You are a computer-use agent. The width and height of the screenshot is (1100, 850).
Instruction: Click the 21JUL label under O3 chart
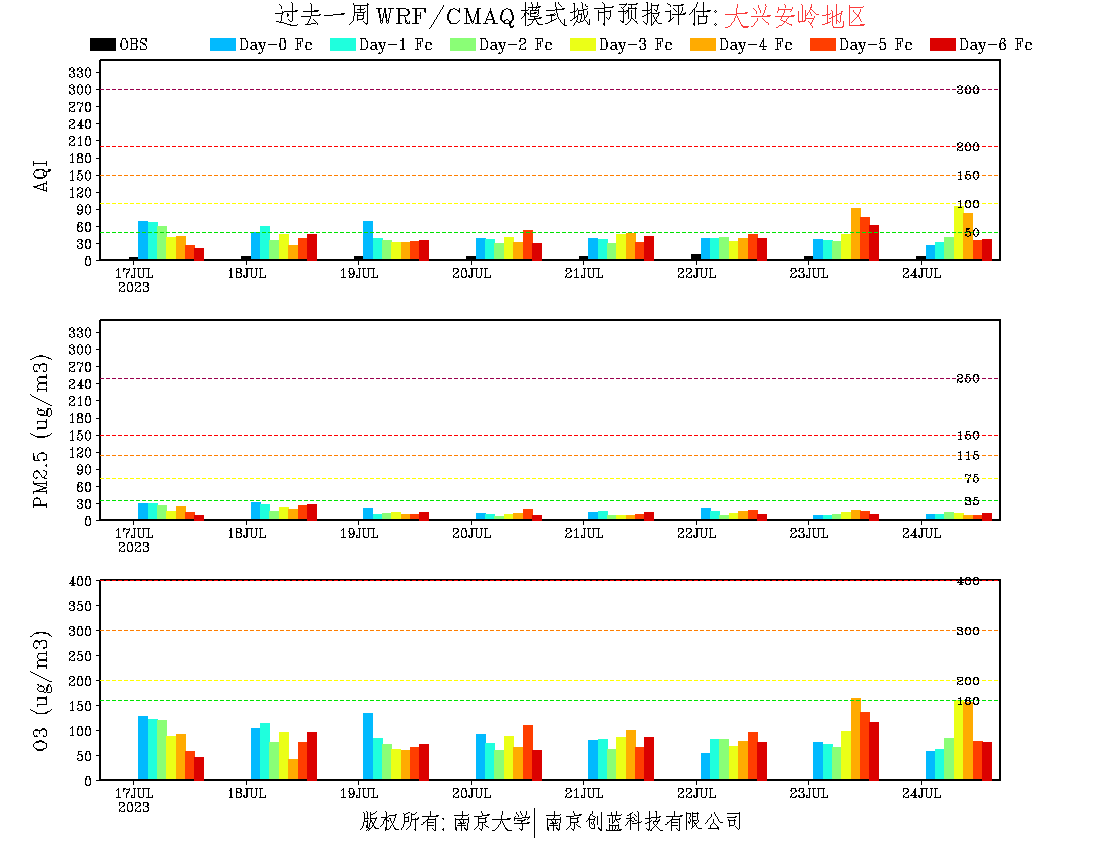pyautogui.click(x=584, y=793)
